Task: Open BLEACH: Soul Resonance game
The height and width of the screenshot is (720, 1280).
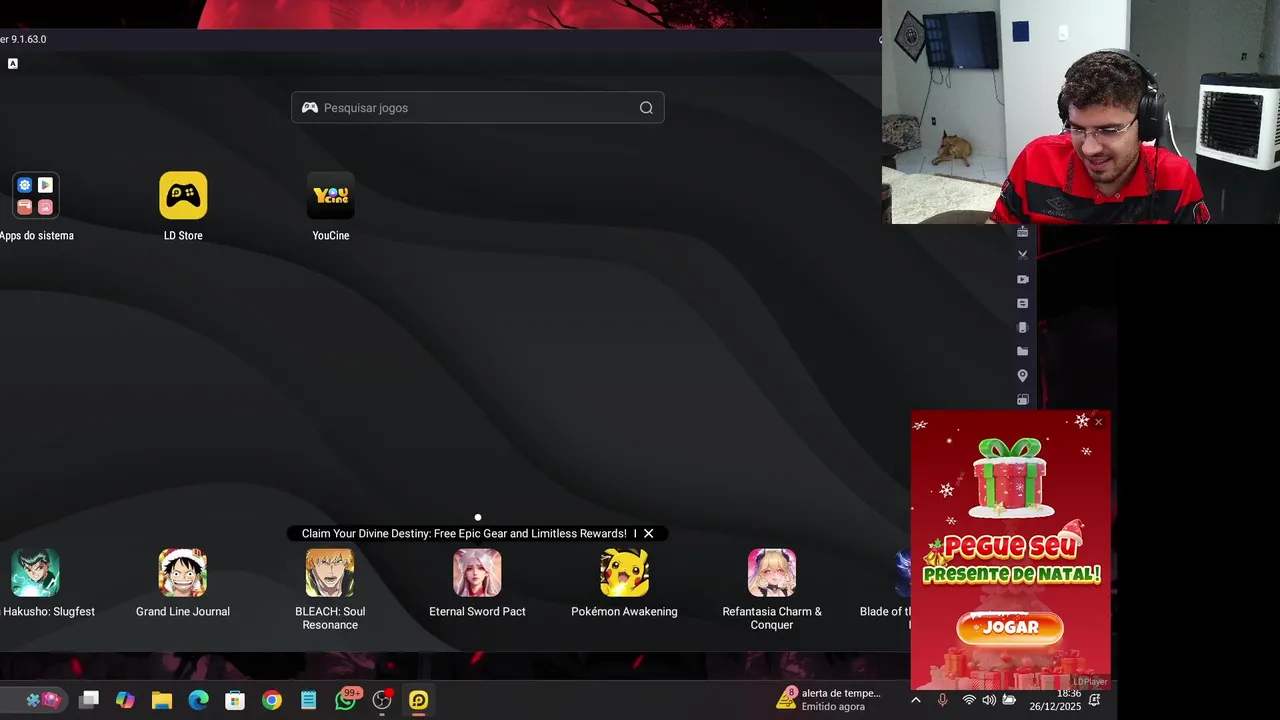Action: 330,573
